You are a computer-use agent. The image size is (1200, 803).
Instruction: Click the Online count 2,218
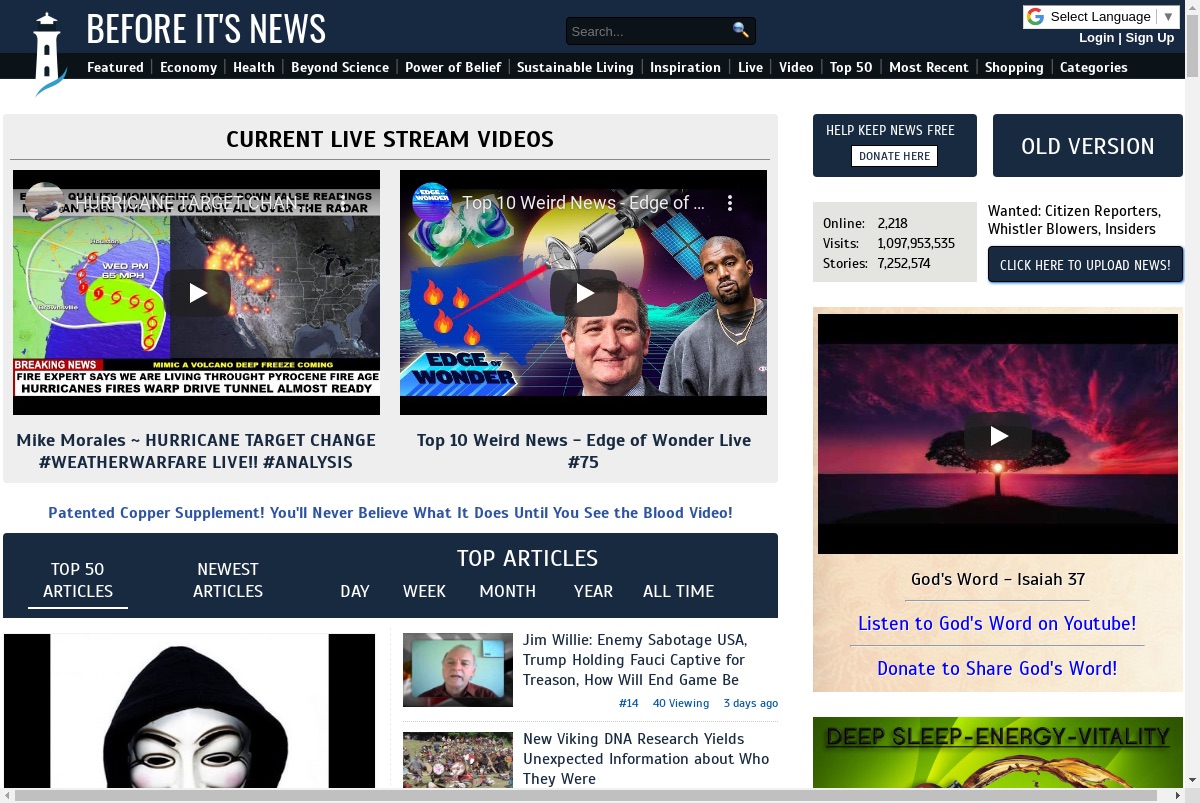click(893, 223)
